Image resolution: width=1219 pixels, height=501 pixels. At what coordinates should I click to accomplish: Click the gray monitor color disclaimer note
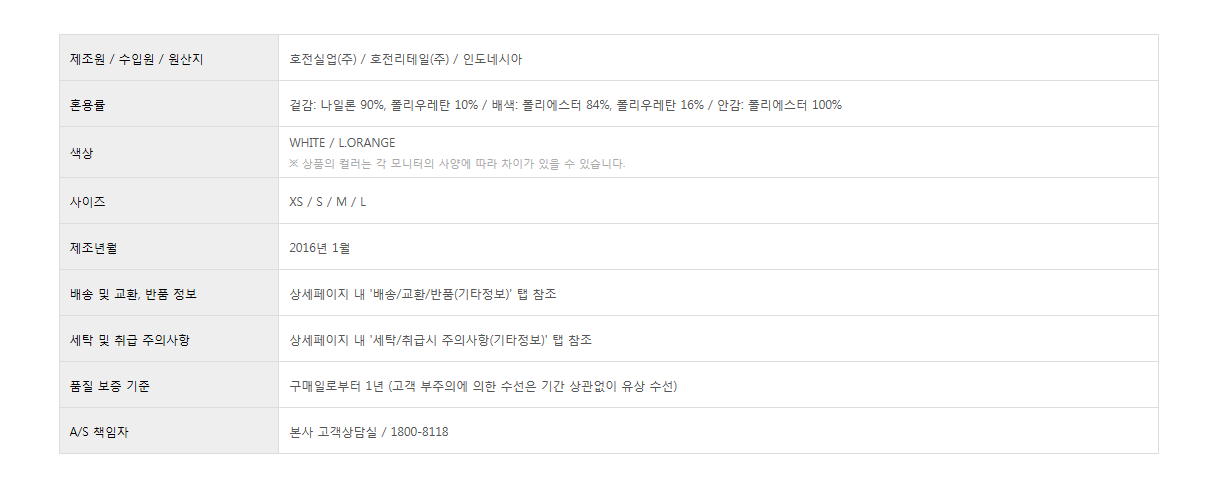457,164
